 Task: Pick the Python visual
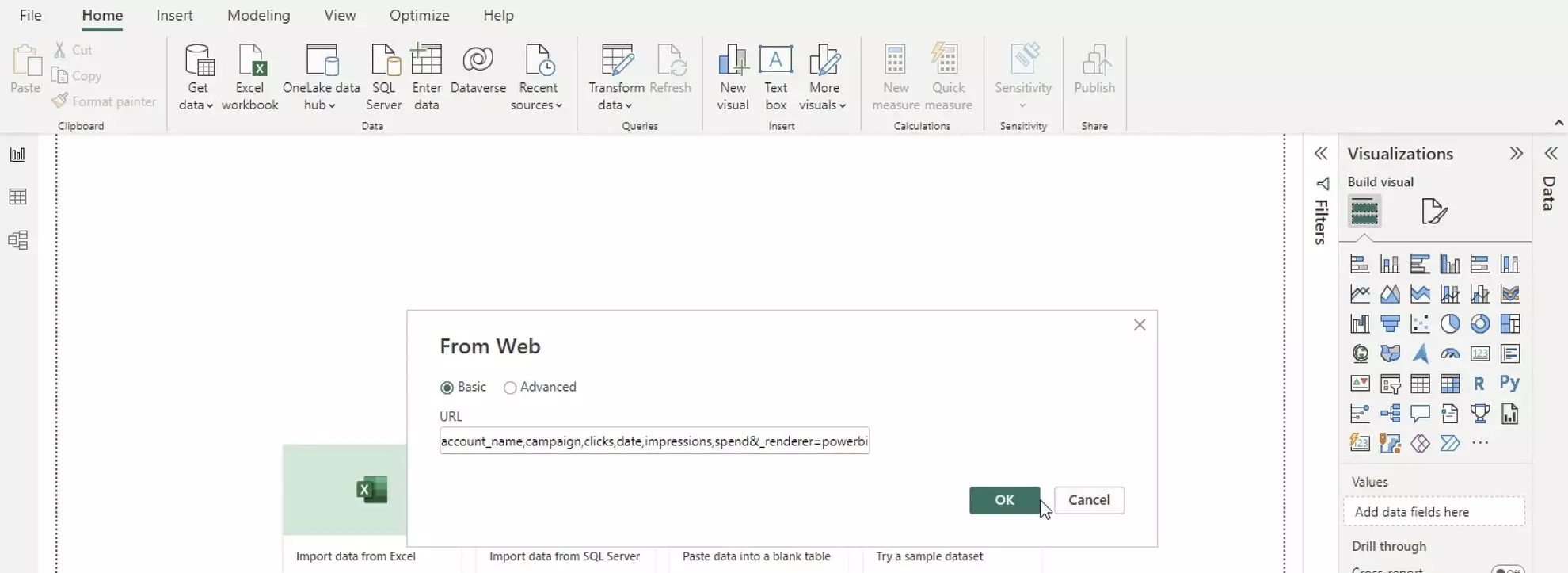(x=1509, y=384)
